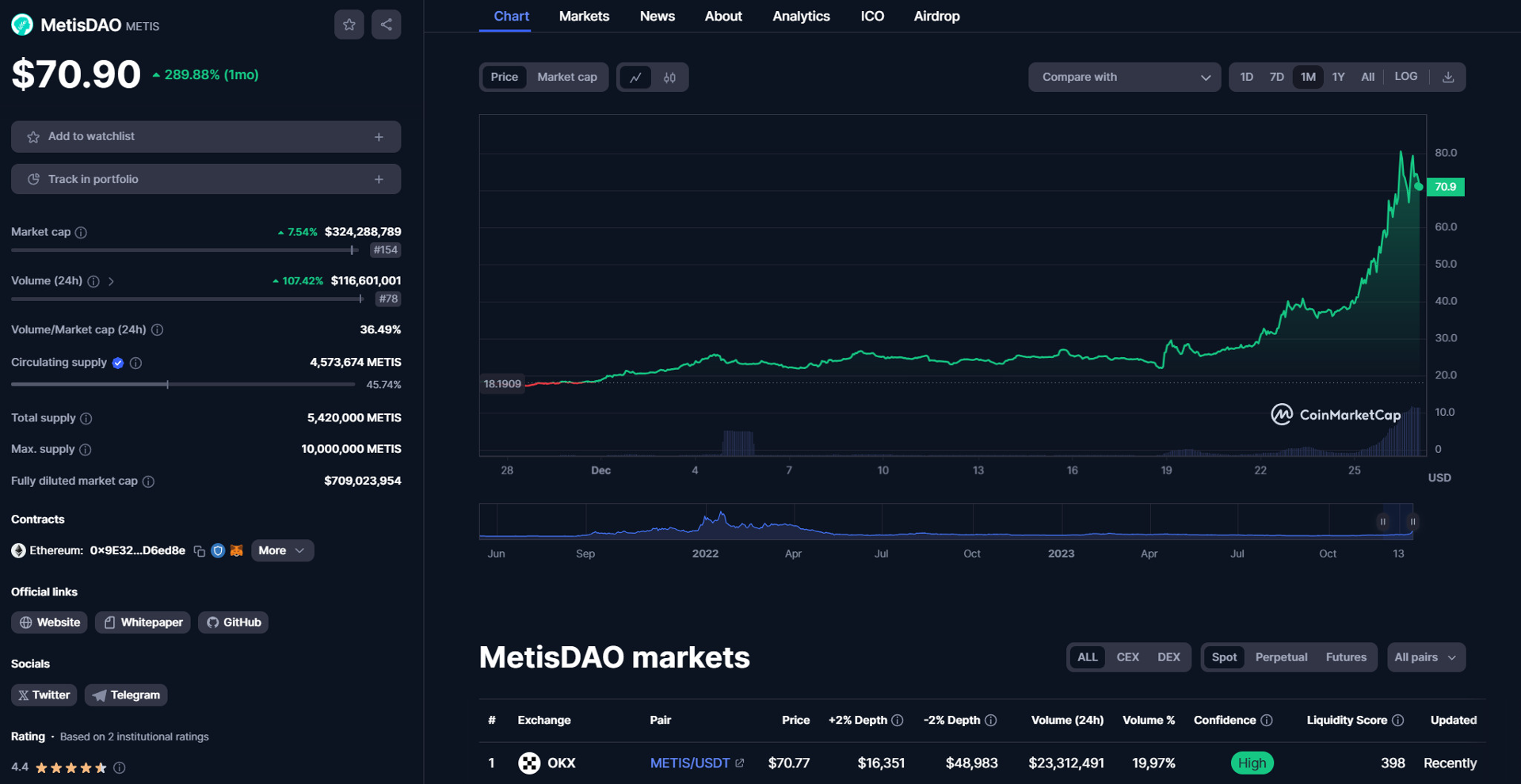Open the Chart tab
Image resolution: width=1521 pixels, height=784 pixels.
[x=511, y=16]
